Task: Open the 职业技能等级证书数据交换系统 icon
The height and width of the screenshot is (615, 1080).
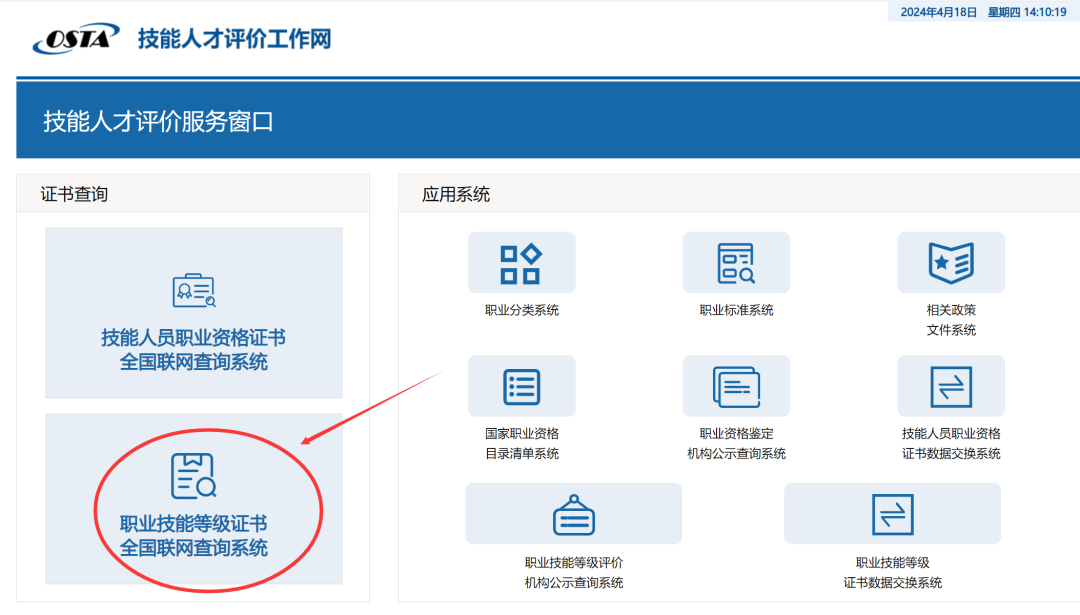Action: 891,512
